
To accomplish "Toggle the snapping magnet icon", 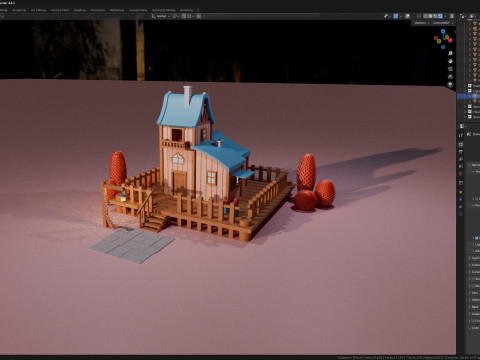I will tap(184, 16).
